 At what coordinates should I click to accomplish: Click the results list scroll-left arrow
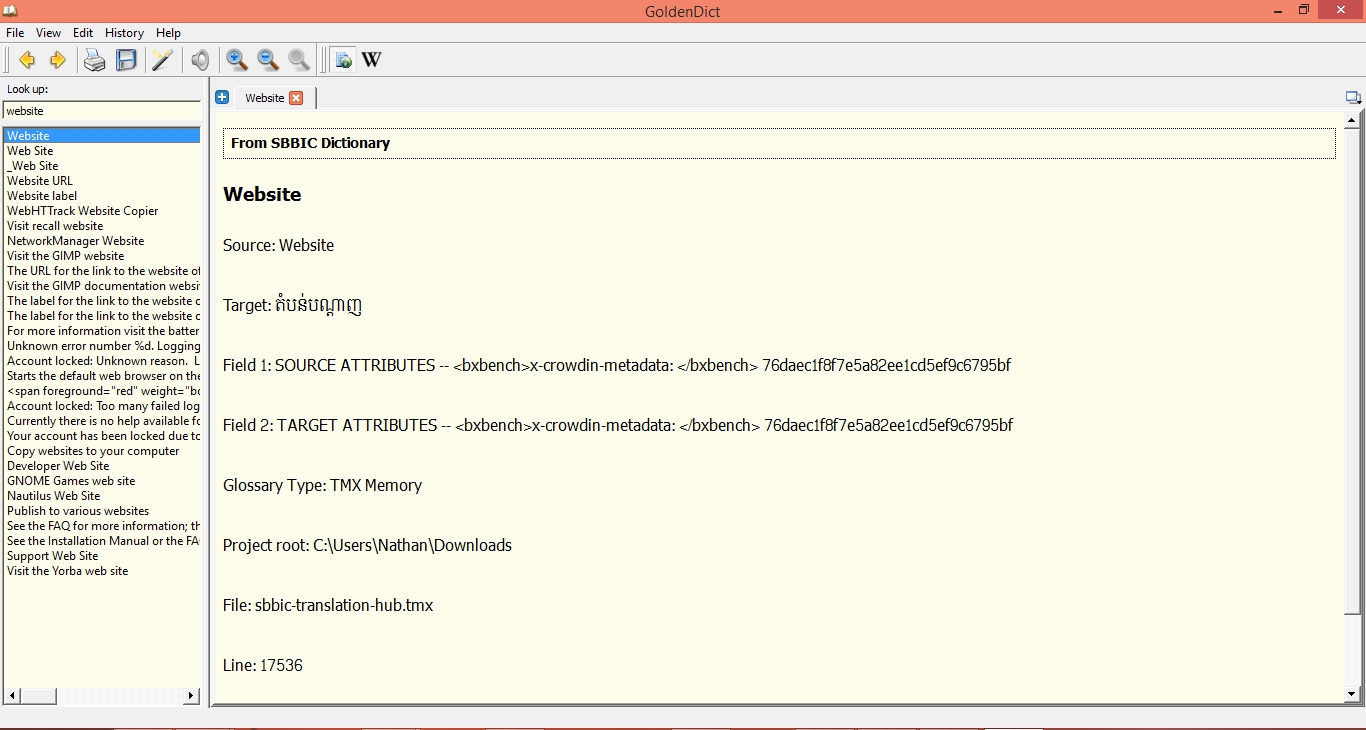pos(12,696)
